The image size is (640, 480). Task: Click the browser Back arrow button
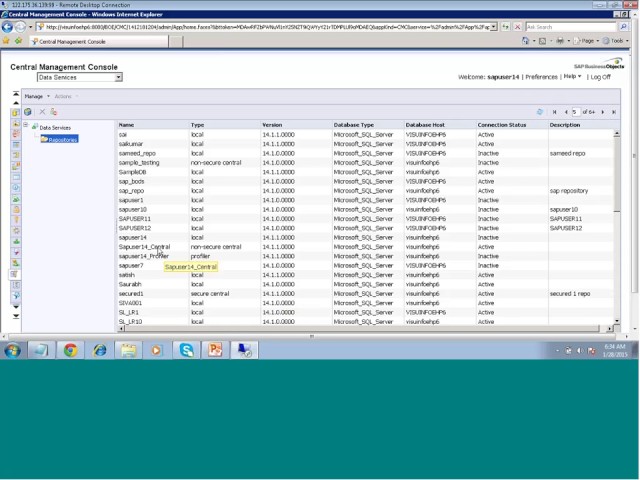7,27
